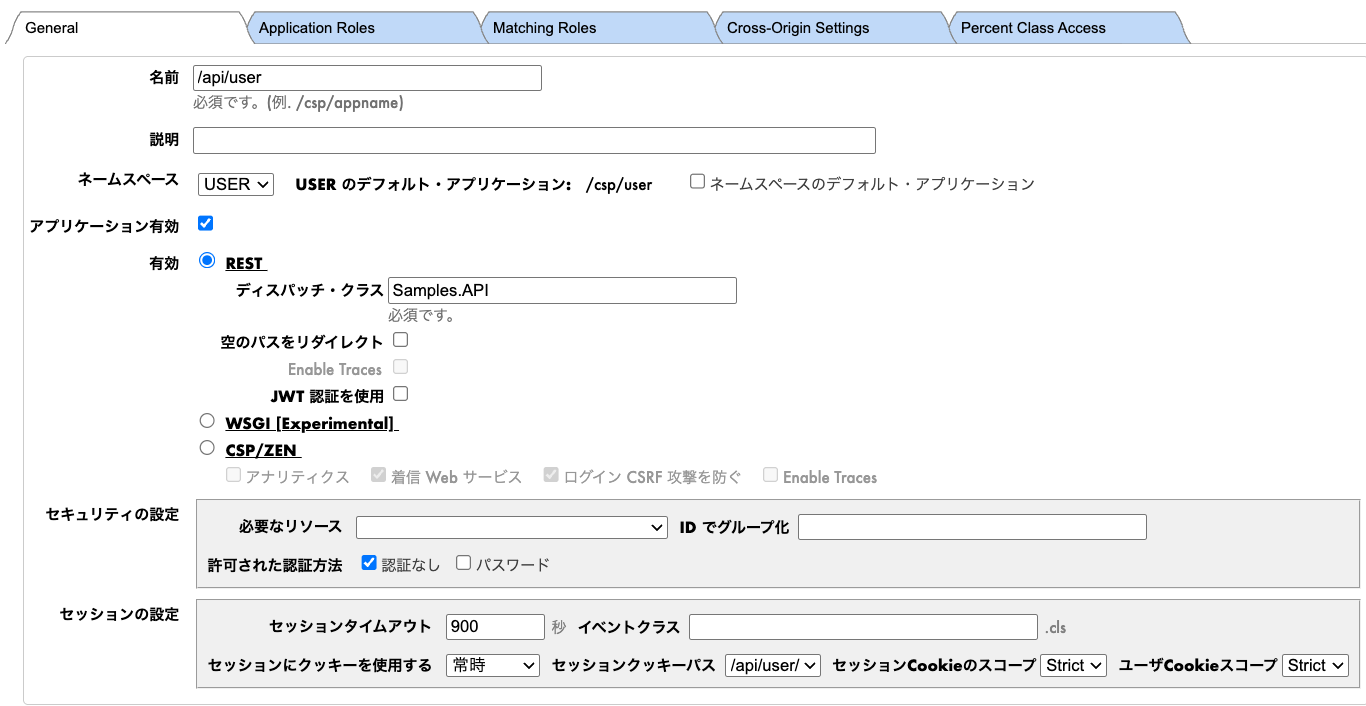This screenshot has width=1366, height=706.
Task: Click the empty 説明 description field
Action: coord(534,140)
